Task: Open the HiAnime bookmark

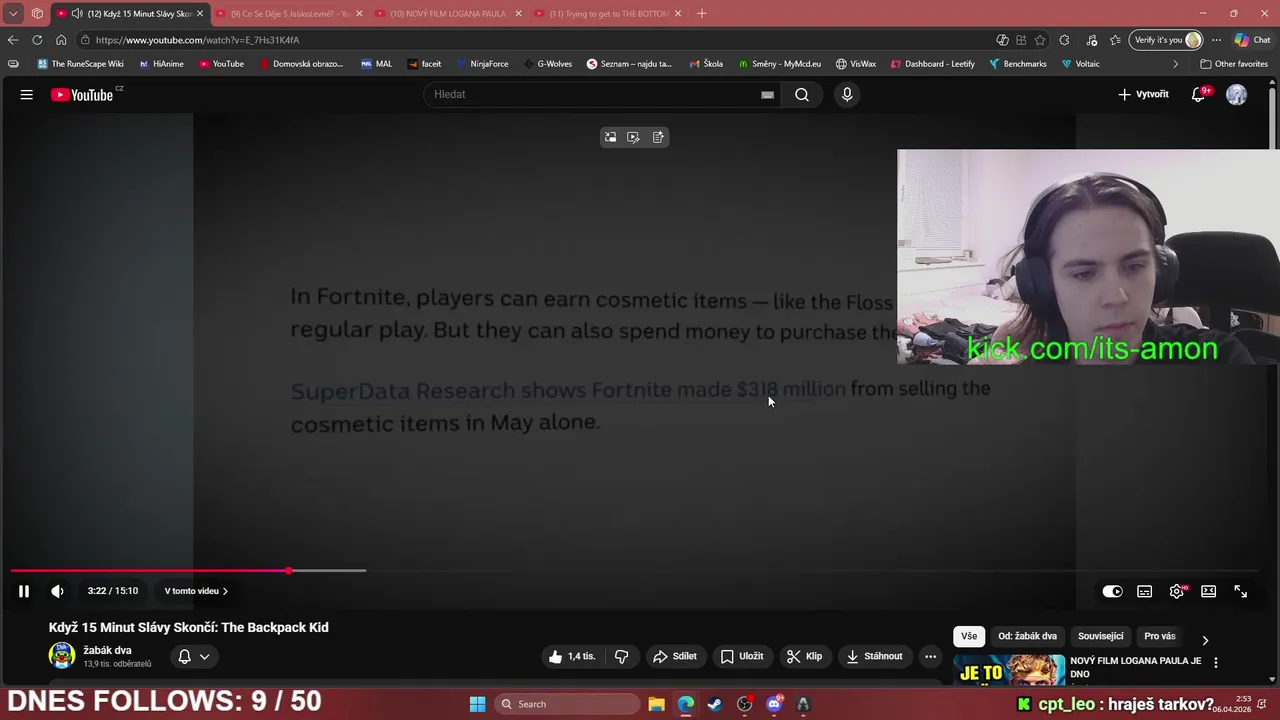Action: click(x=161, y=64)
